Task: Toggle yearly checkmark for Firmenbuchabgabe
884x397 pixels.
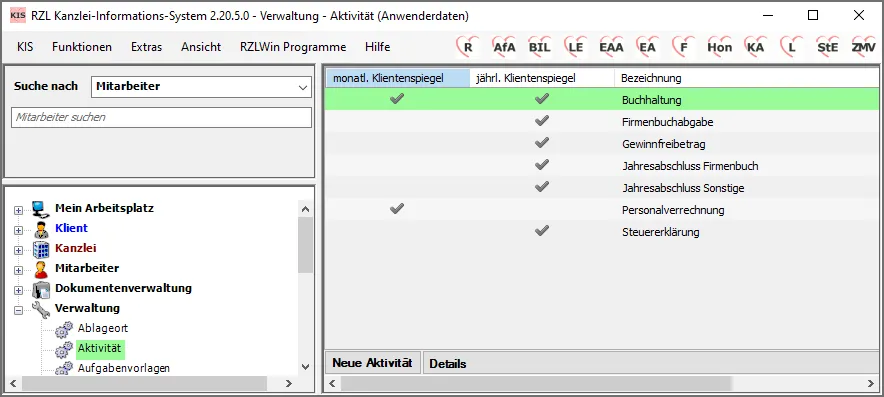Action: (x=542, y=121)
